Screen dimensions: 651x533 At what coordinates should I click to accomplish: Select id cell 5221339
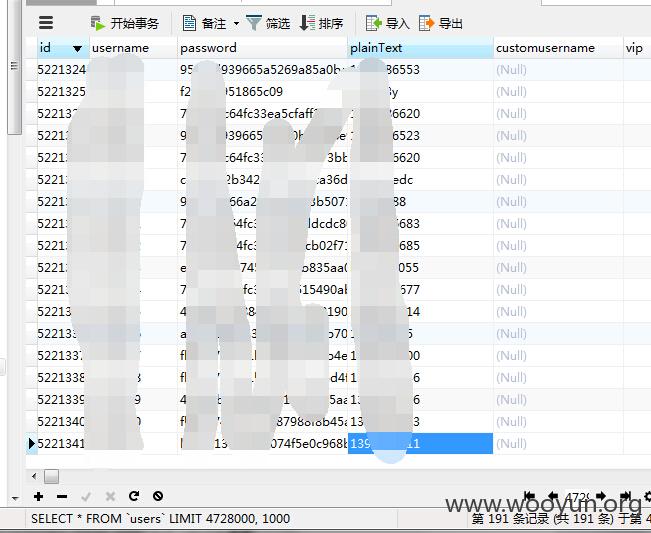point(62,400)
